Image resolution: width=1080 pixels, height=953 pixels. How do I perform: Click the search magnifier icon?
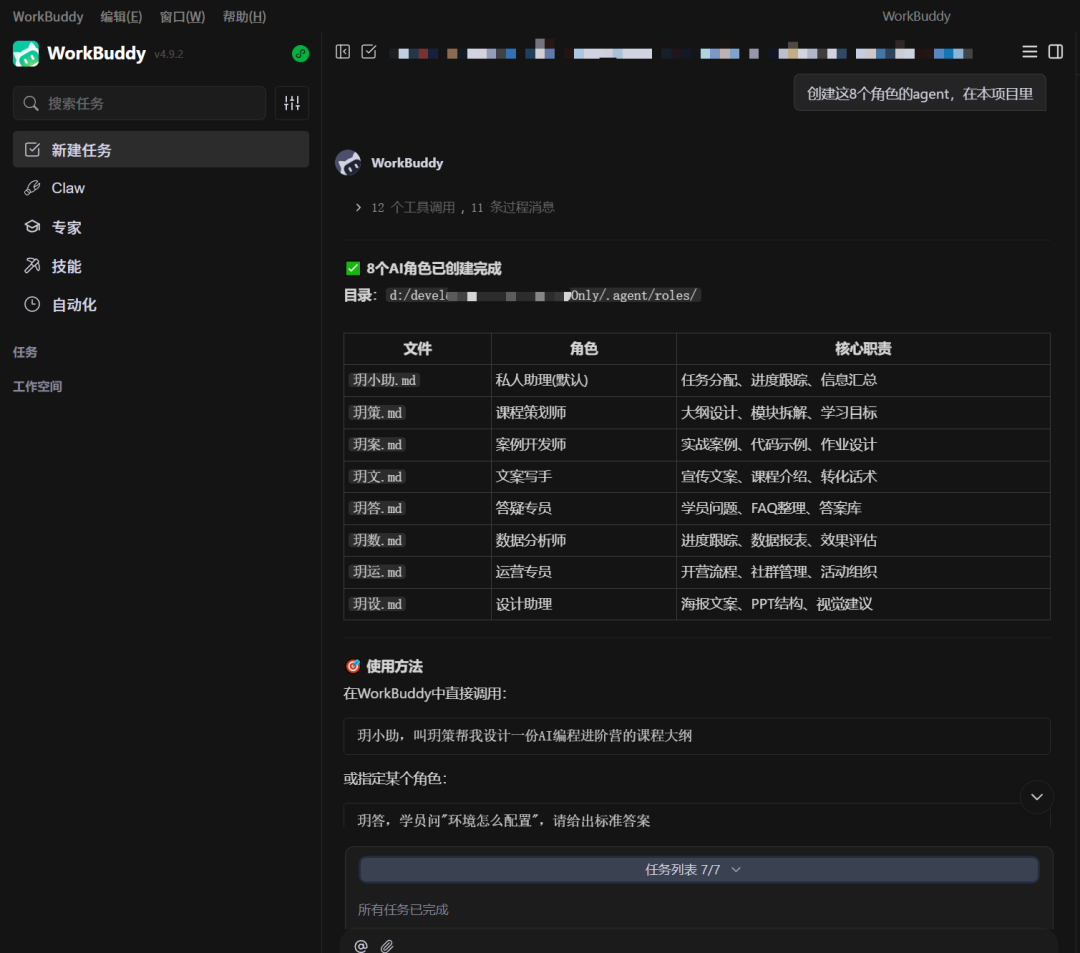[x=31, y=103]
